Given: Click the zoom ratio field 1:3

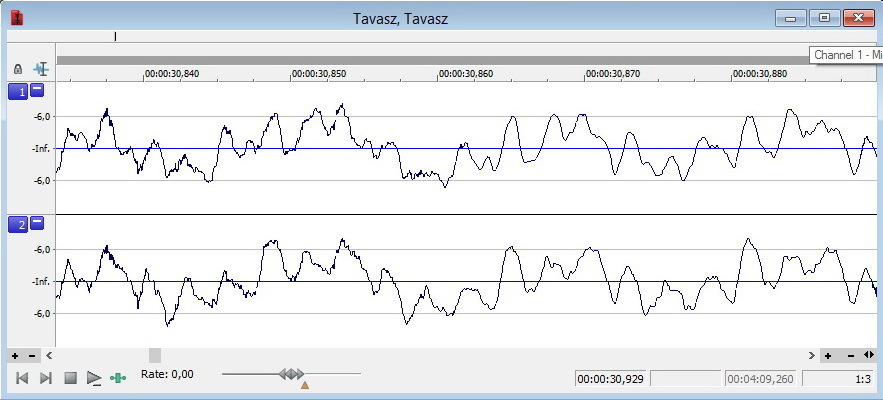Looking at the screenshot, I should tap(837, 379).
